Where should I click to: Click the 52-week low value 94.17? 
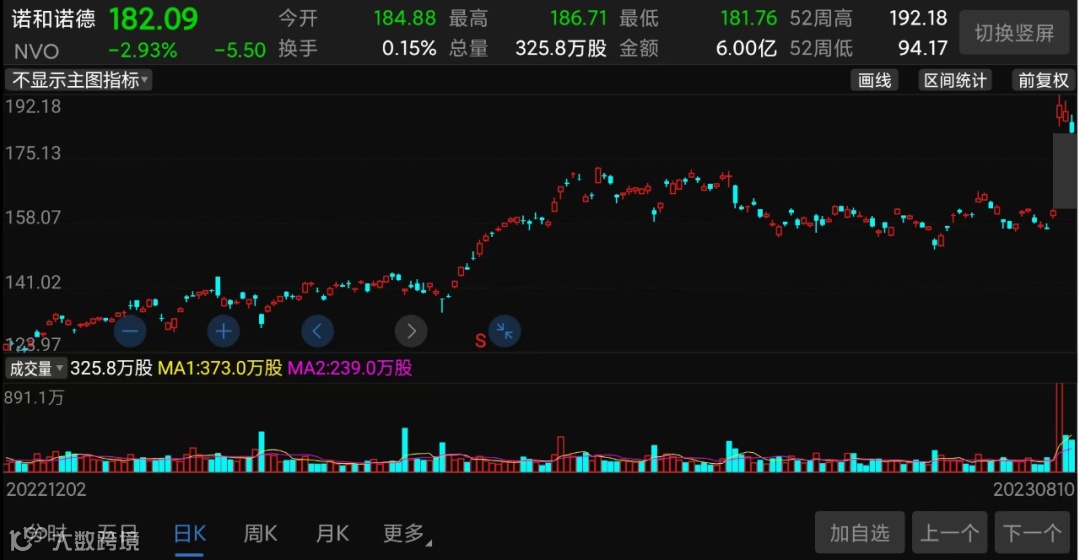pos(923,48)
